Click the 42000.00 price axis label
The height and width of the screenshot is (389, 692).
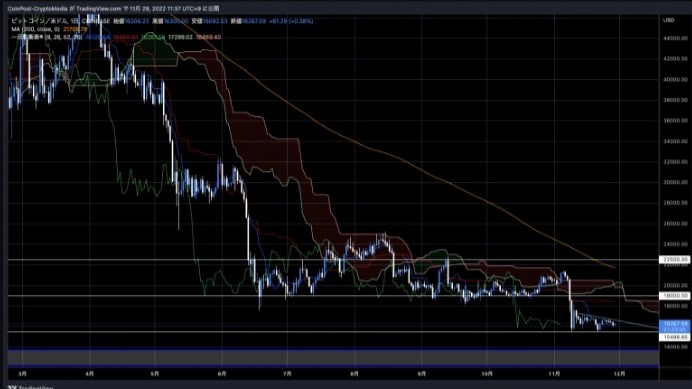coord(675,59)
